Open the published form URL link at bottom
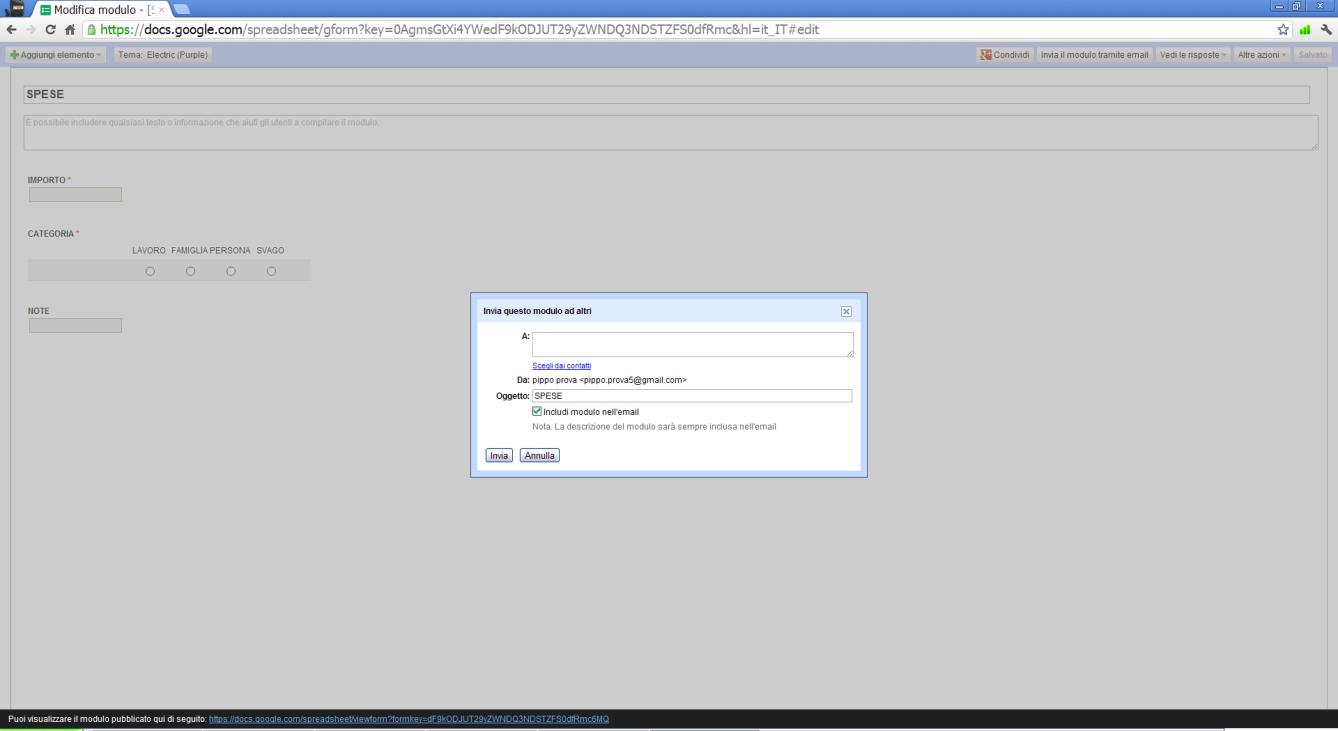The height and width of the screenshot is (731, 1338). click(x=409, y=719)
